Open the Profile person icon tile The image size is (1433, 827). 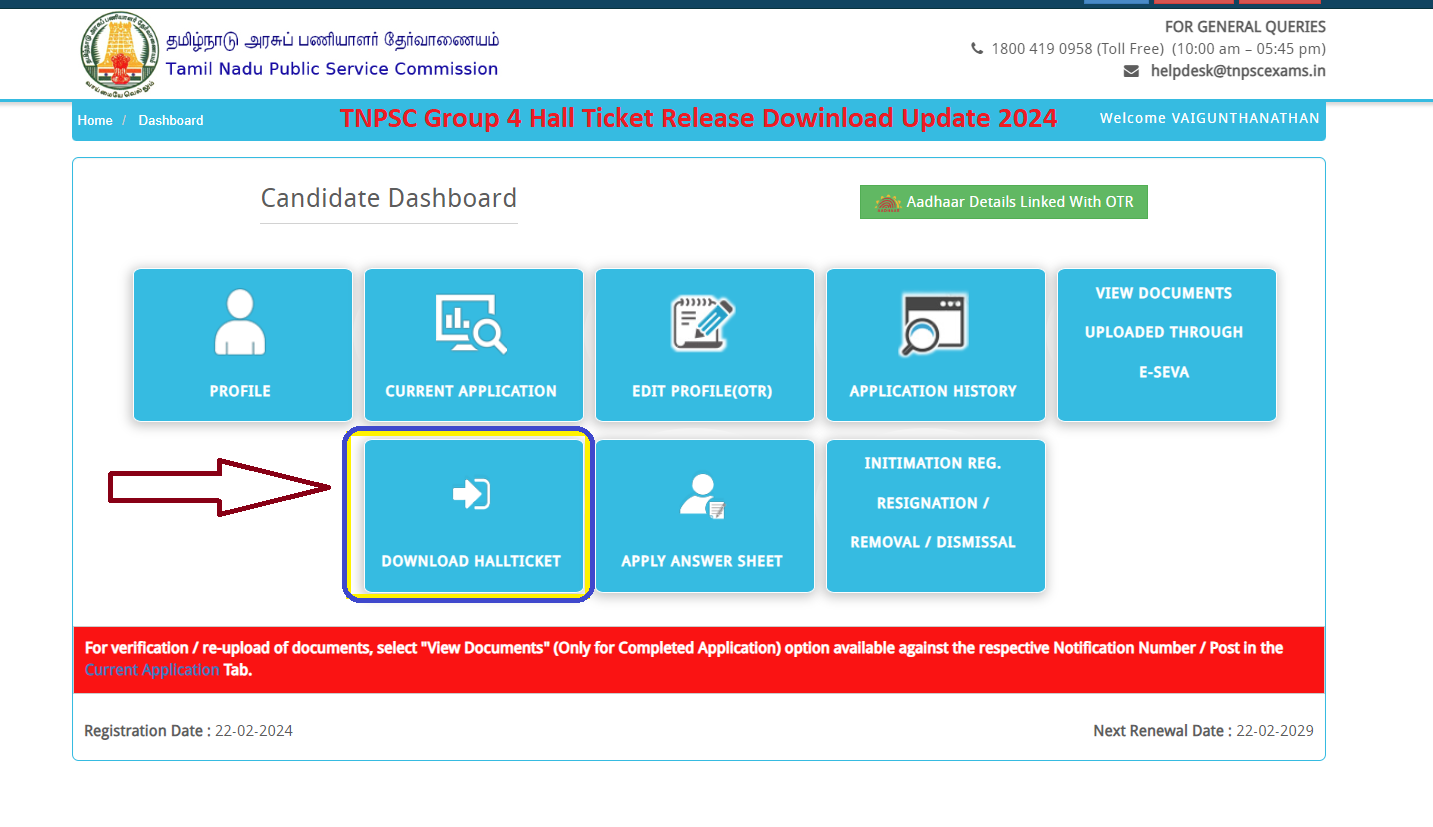pos(240,322)
